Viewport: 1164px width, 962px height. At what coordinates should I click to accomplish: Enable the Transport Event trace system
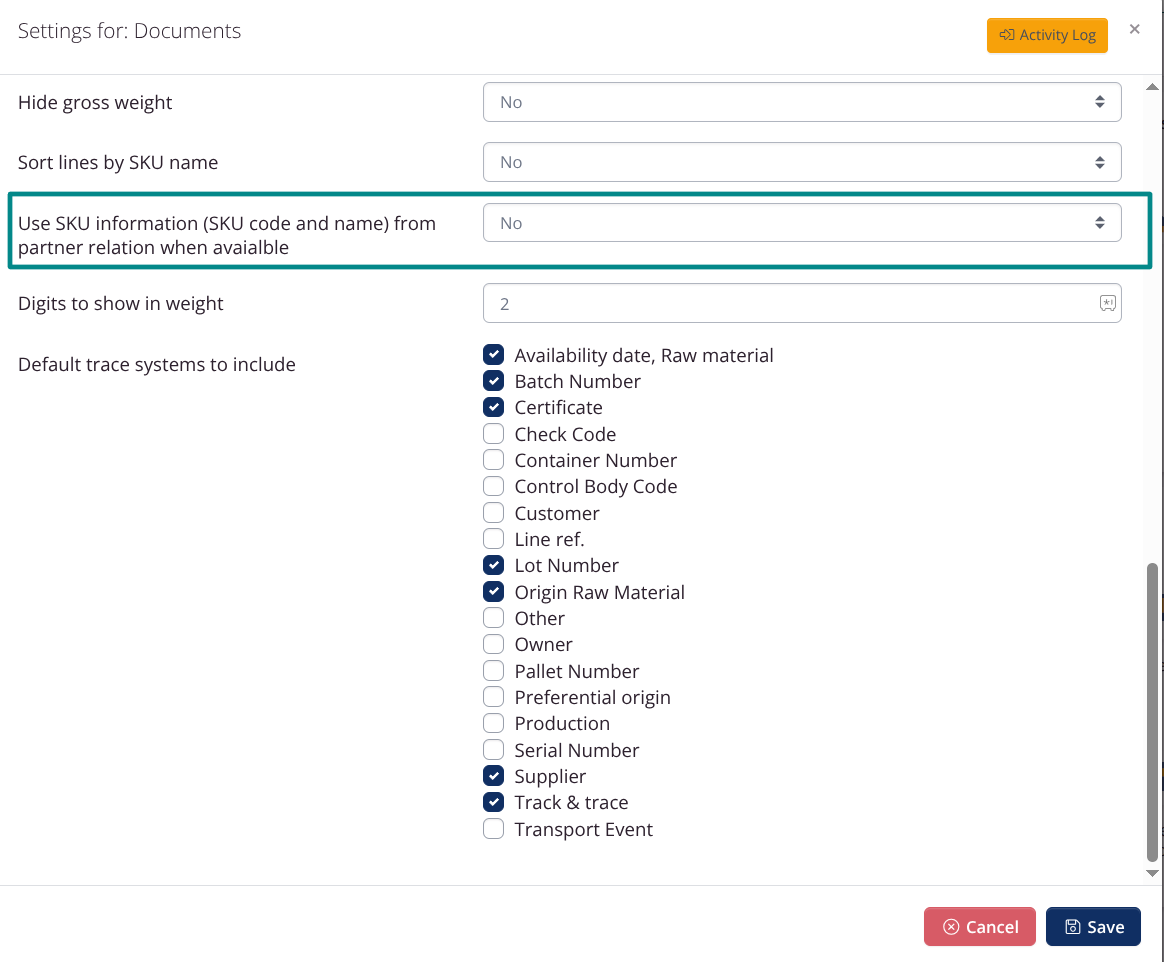pyautogui.click(x=493, y=828)
